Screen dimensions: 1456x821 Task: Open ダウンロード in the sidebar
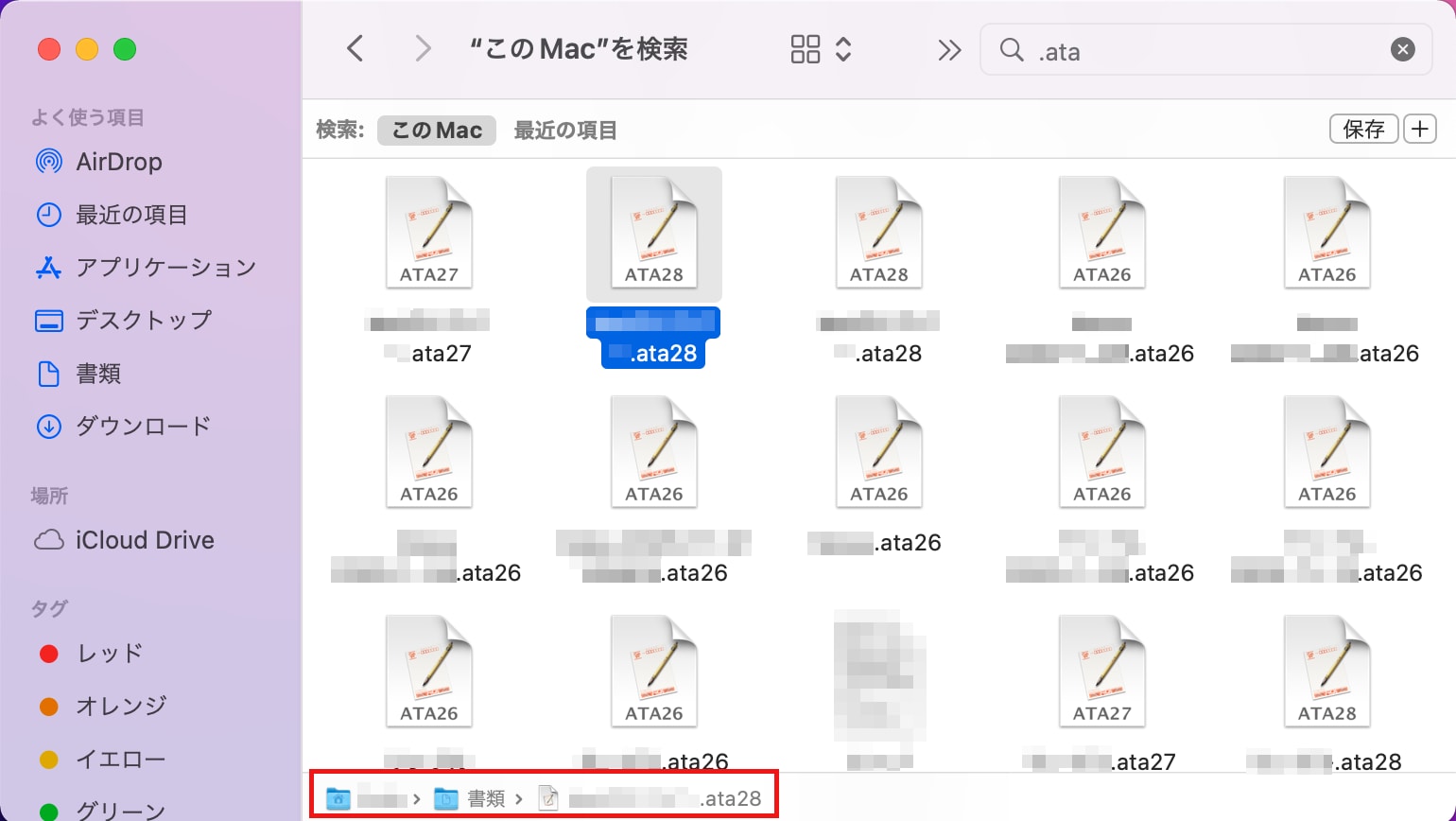pos(123,427)
